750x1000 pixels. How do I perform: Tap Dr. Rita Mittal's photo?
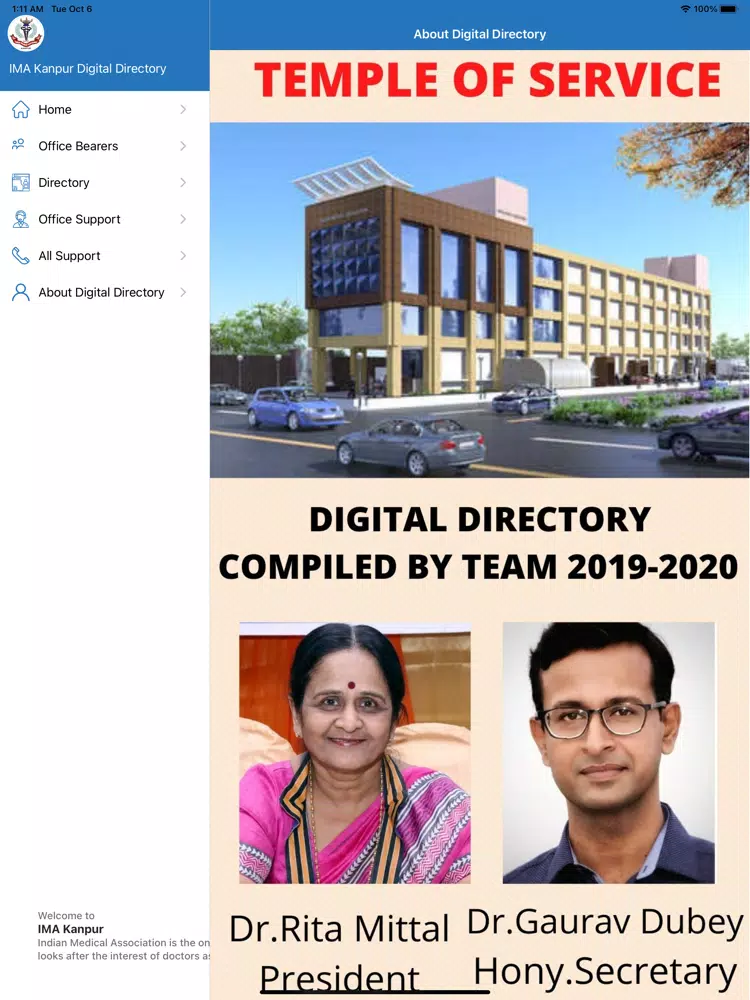pyautogui.click(x=355, y=753)
